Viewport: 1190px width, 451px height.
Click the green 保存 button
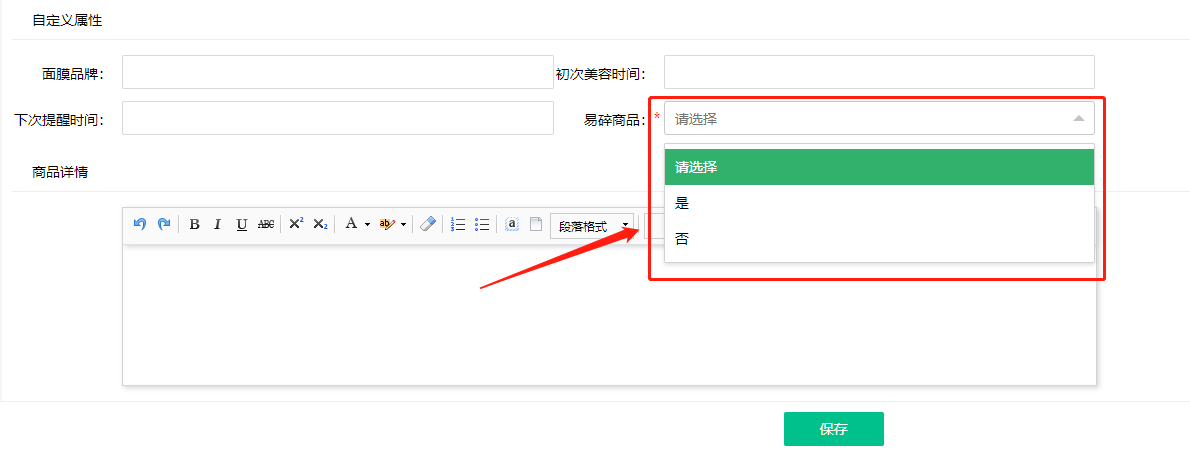[x=833, y=429]
